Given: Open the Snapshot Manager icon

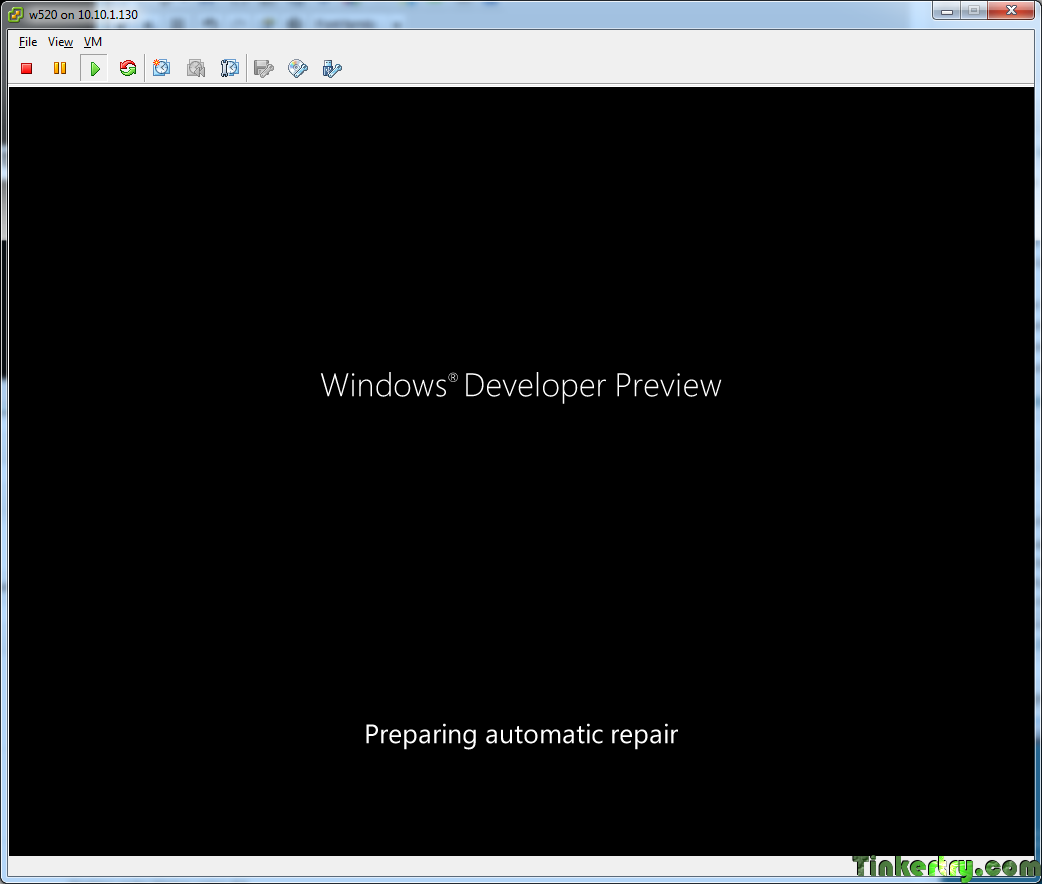Looking at the screenshot, I should point(229,68).
